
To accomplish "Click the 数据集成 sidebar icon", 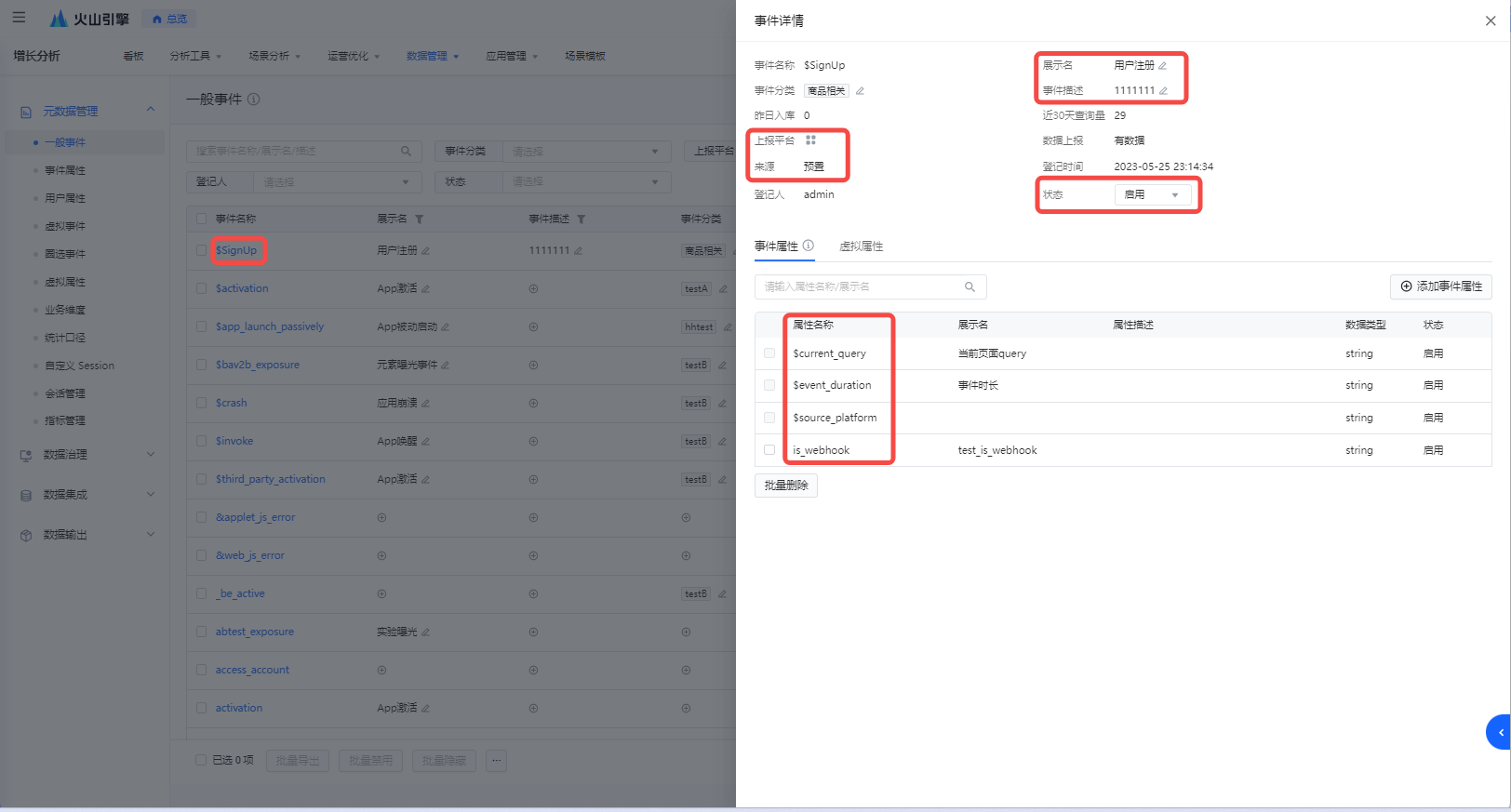I will pyautogui.click(x=26, y=495).
